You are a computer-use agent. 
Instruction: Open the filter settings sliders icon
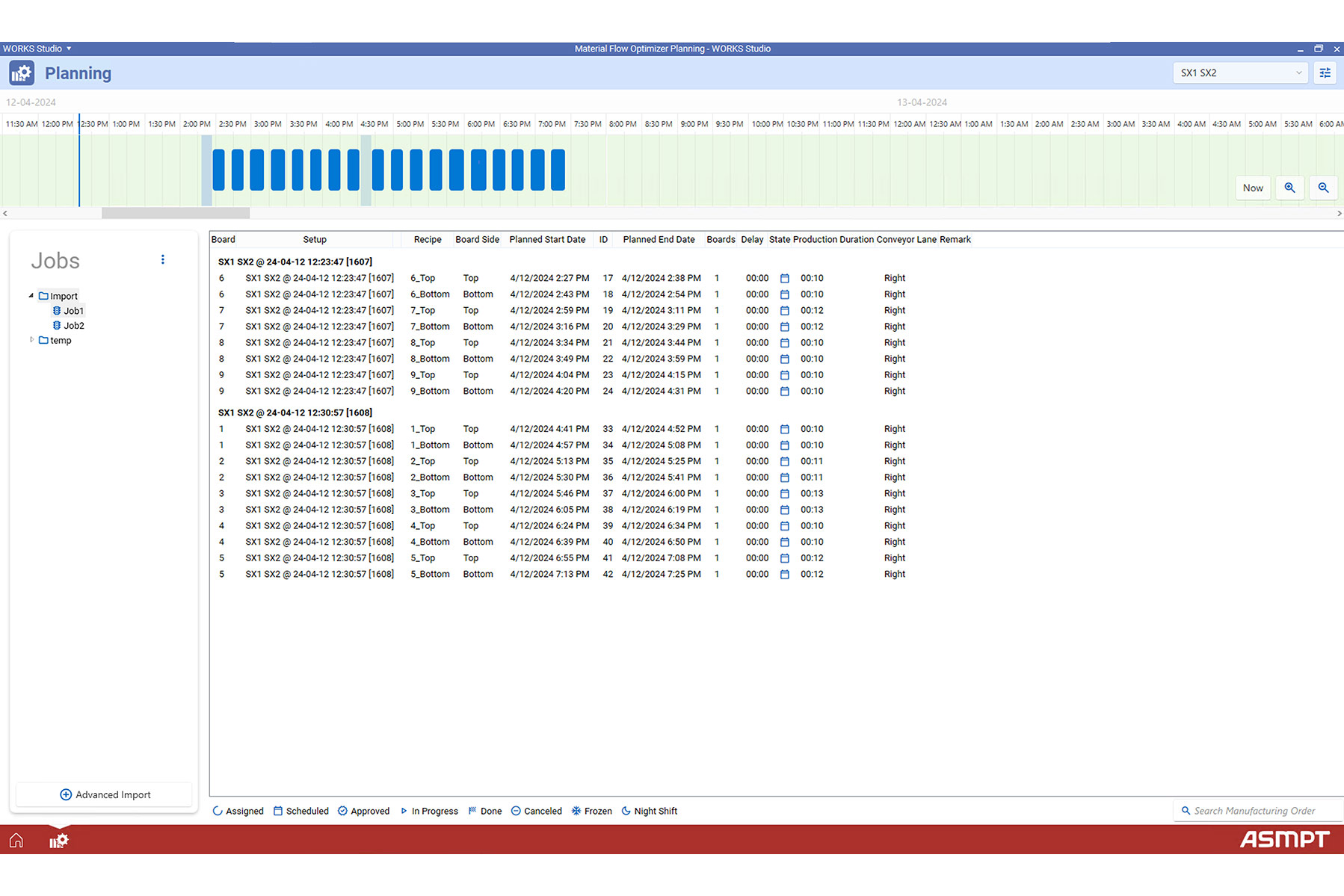(1325, 73)
